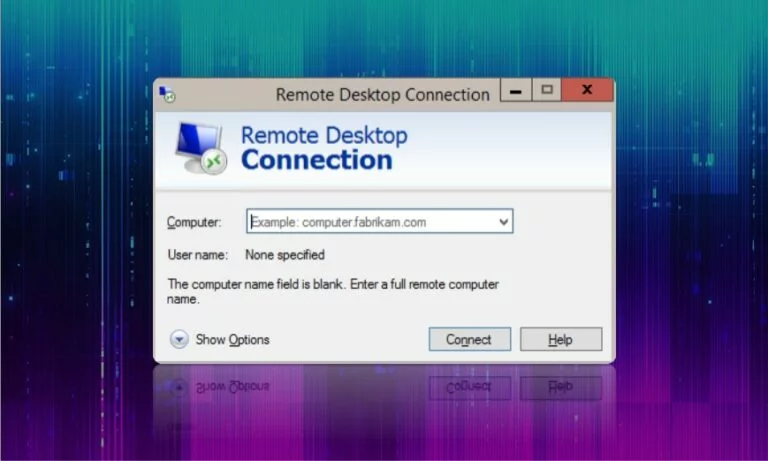Open Help for Remote Desktop Connection
This screenshot has width=768, height=461.
click(561, 339)
